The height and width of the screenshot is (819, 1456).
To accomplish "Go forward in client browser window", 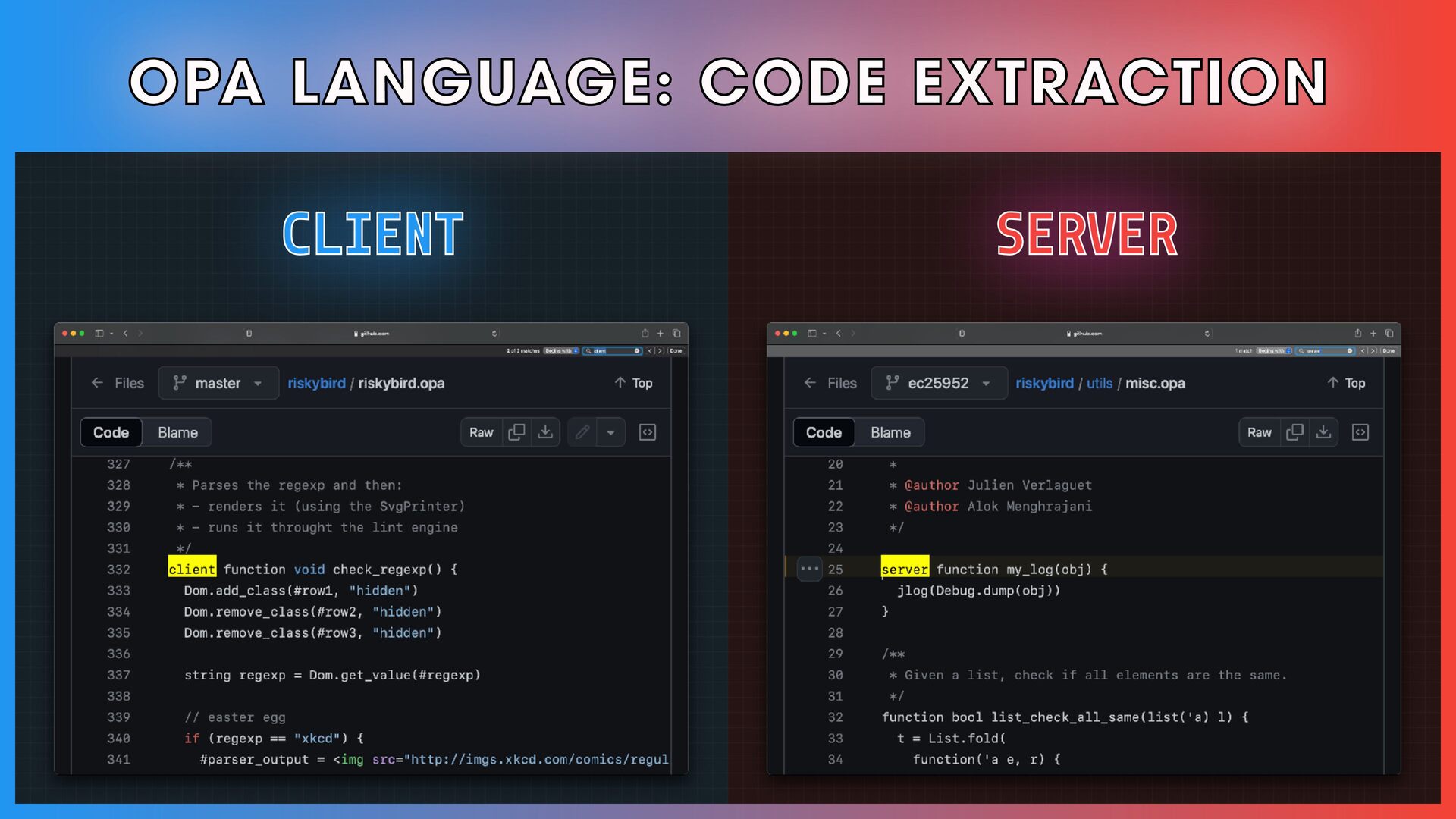I will click(x=140, y=333).
